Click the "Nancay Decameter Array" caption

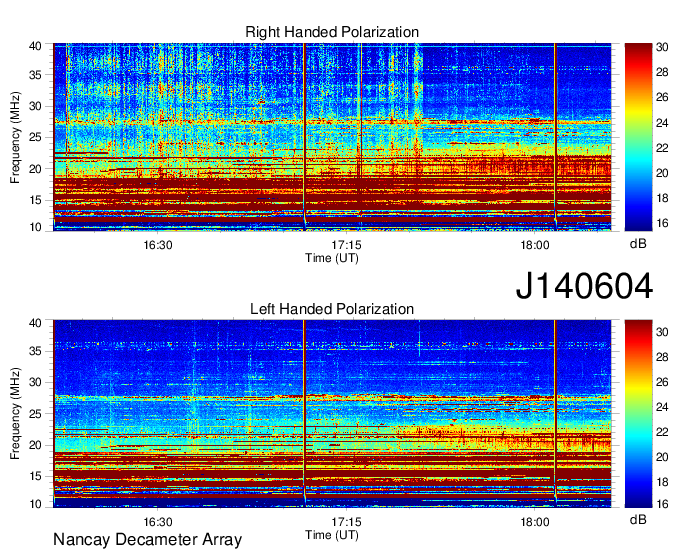147,540
